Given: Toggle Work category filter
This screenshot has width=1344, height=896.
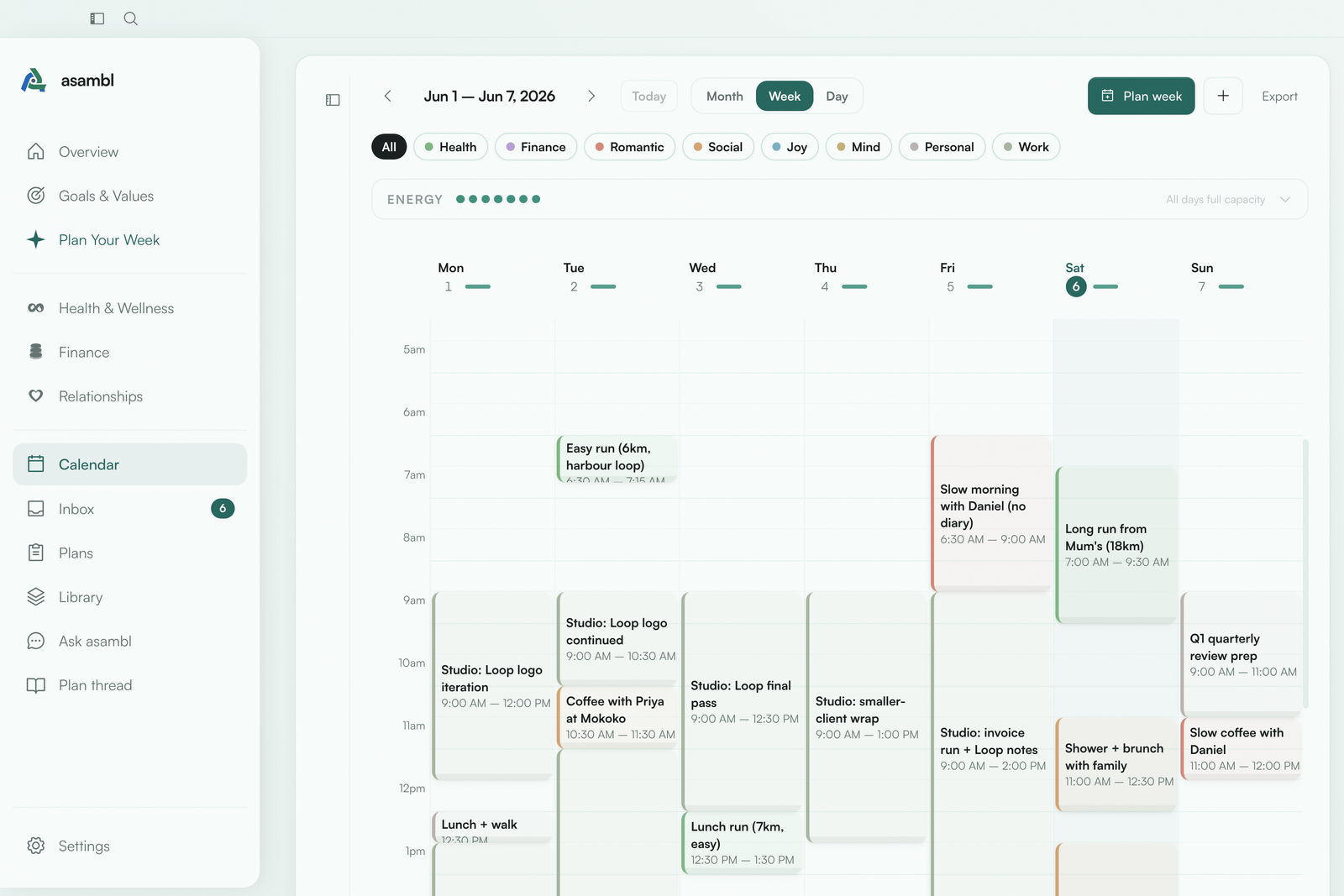Looking at the screenshot, I should point(1026,147).
